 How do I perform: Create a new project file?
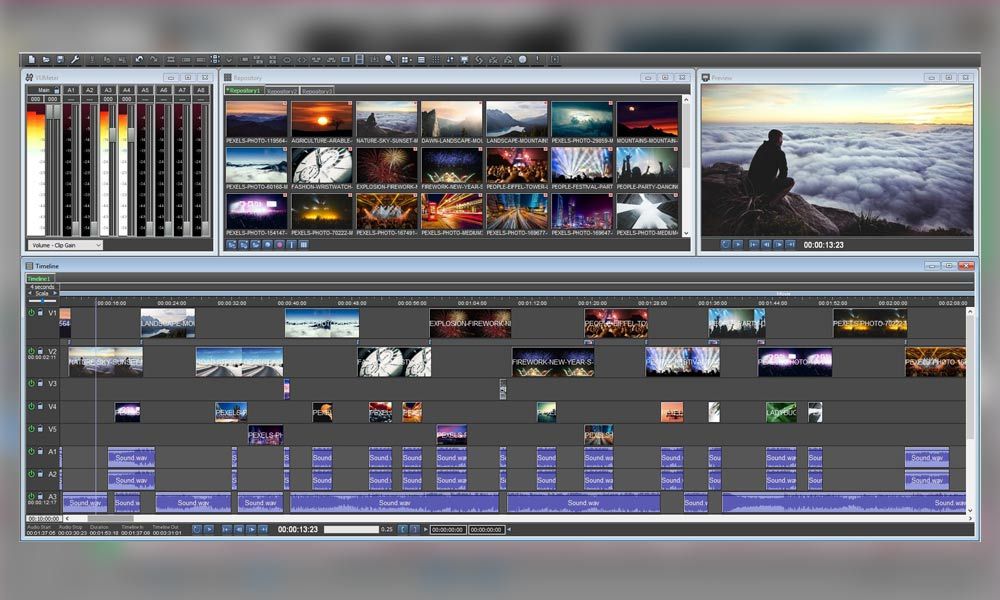pos(31,59)
